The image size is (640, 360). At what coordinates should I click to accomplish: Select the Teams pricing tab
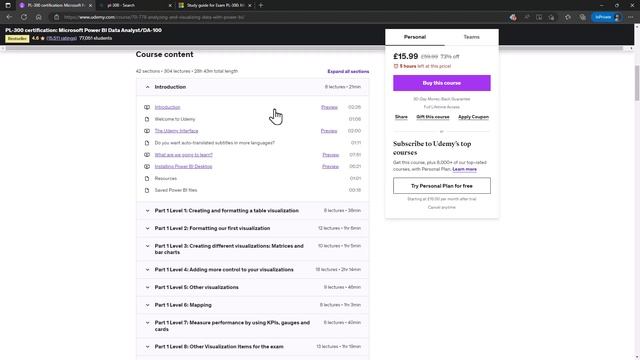pyautogui.click(x=471, y=37)
